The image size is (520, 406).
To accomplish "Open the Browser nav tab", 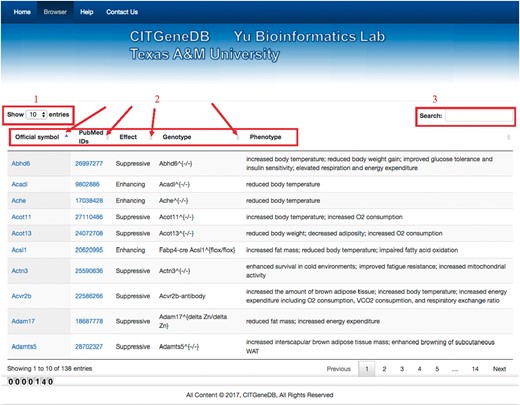I will click(x=55, y=12).
